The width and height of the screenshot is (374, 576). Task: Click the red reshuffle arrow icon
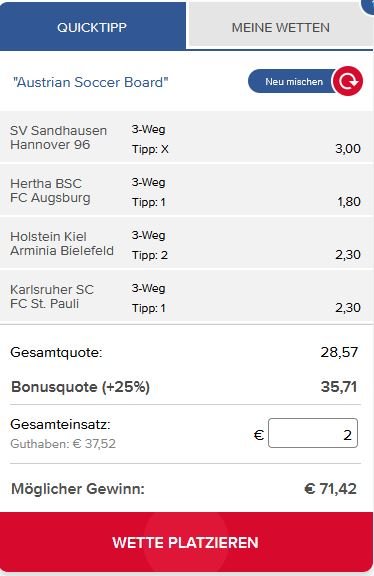[348, 81]
